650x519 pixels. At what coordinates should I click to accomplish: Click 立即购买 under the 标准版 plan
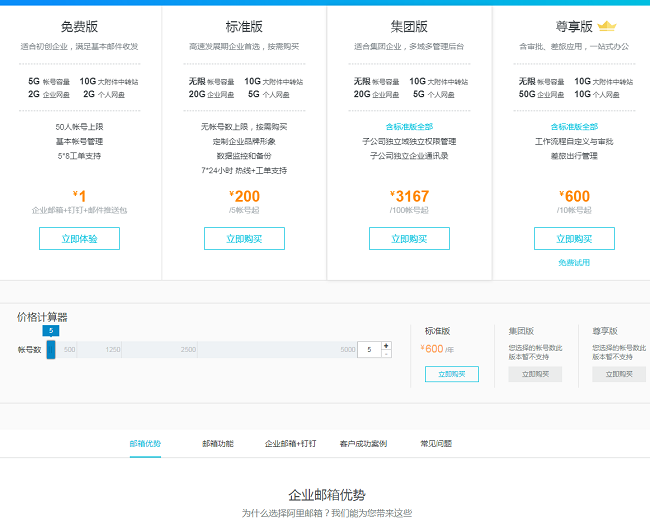[244, 239]
